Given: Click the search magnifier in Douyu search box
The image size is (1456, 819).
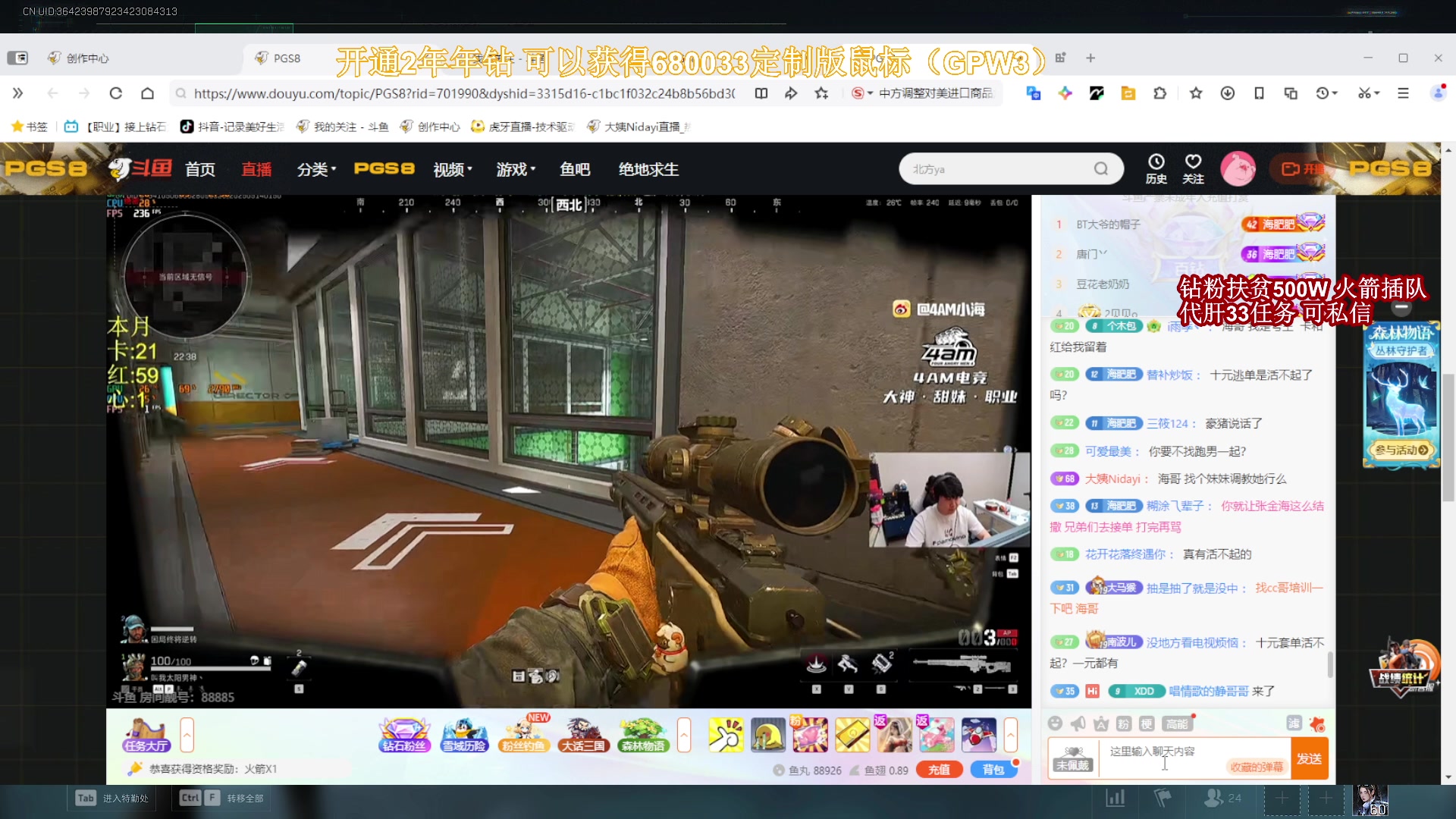Looking at the screenshot, I should coord(1100,169).
